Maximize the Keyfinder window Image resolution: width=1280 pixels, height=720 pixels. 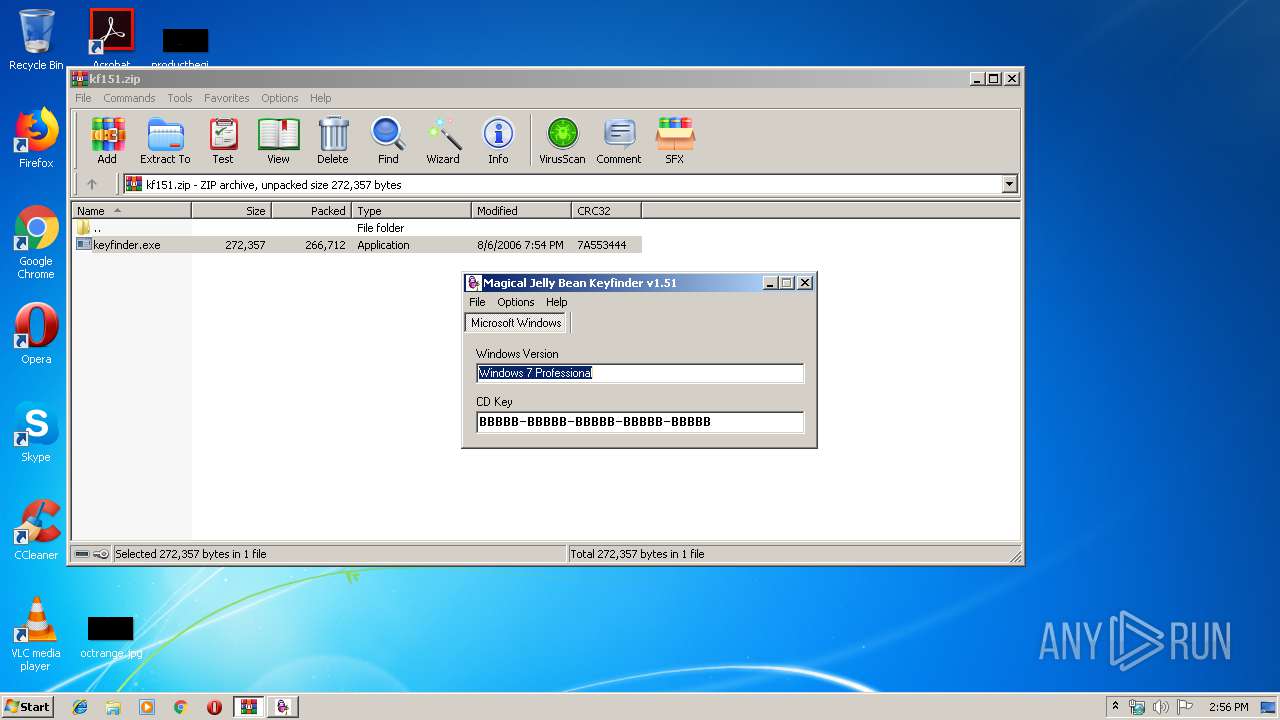(x=787, y=283)
